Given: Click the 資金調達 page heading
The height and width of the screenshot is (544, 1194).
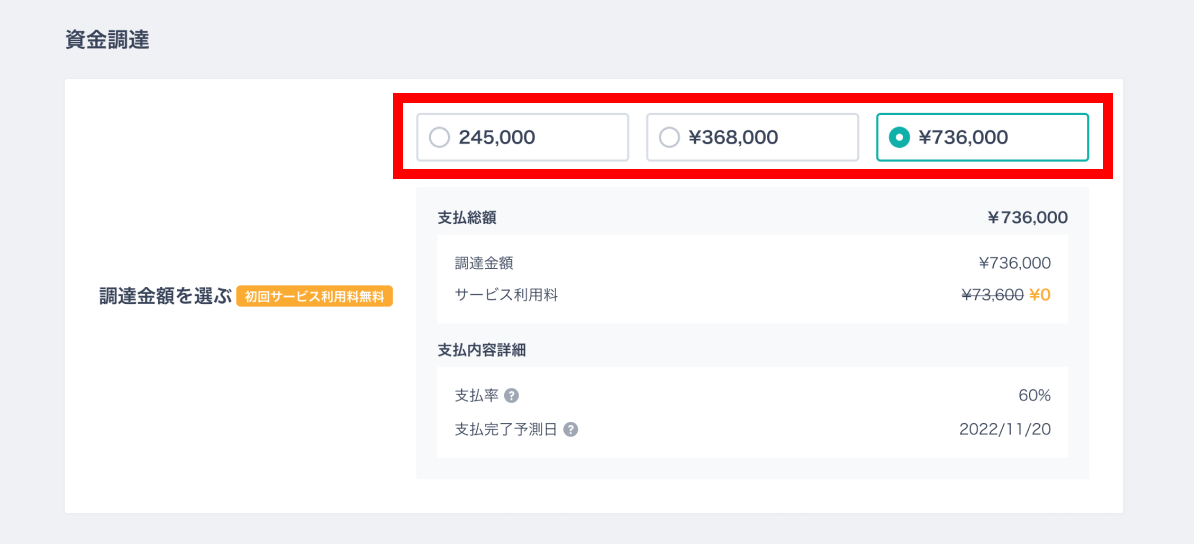Looking at the screenshot, I should (107, 40).
